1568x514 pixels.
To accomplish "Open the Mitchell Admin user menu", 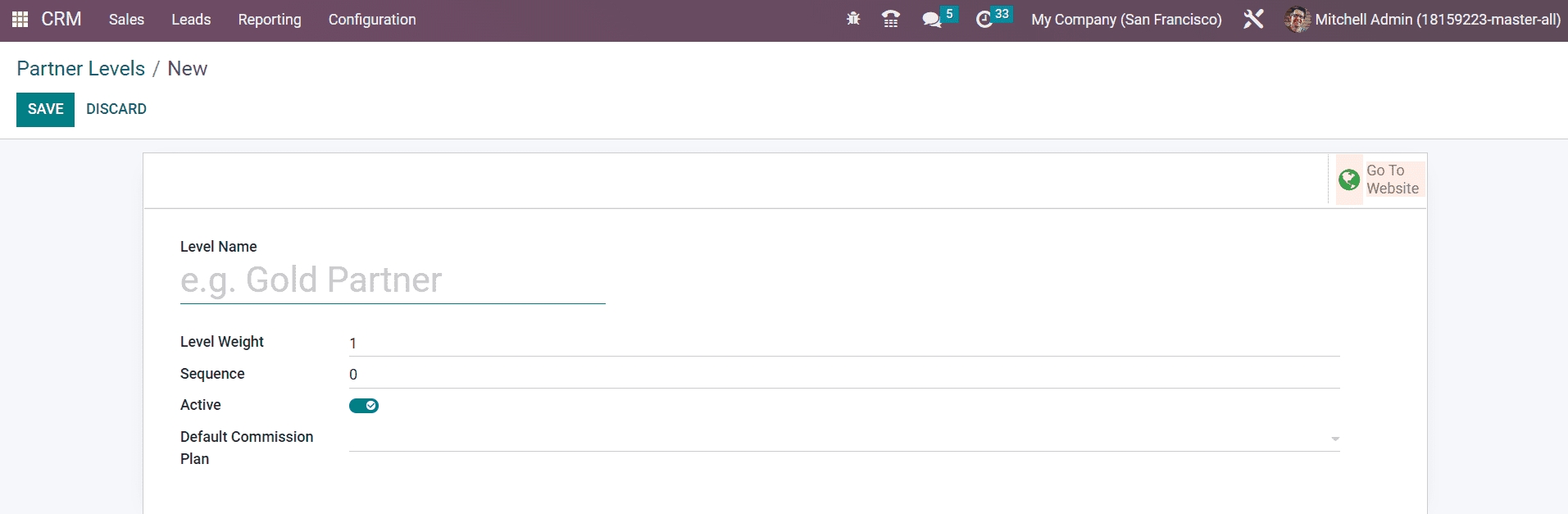I will 1437,20.
